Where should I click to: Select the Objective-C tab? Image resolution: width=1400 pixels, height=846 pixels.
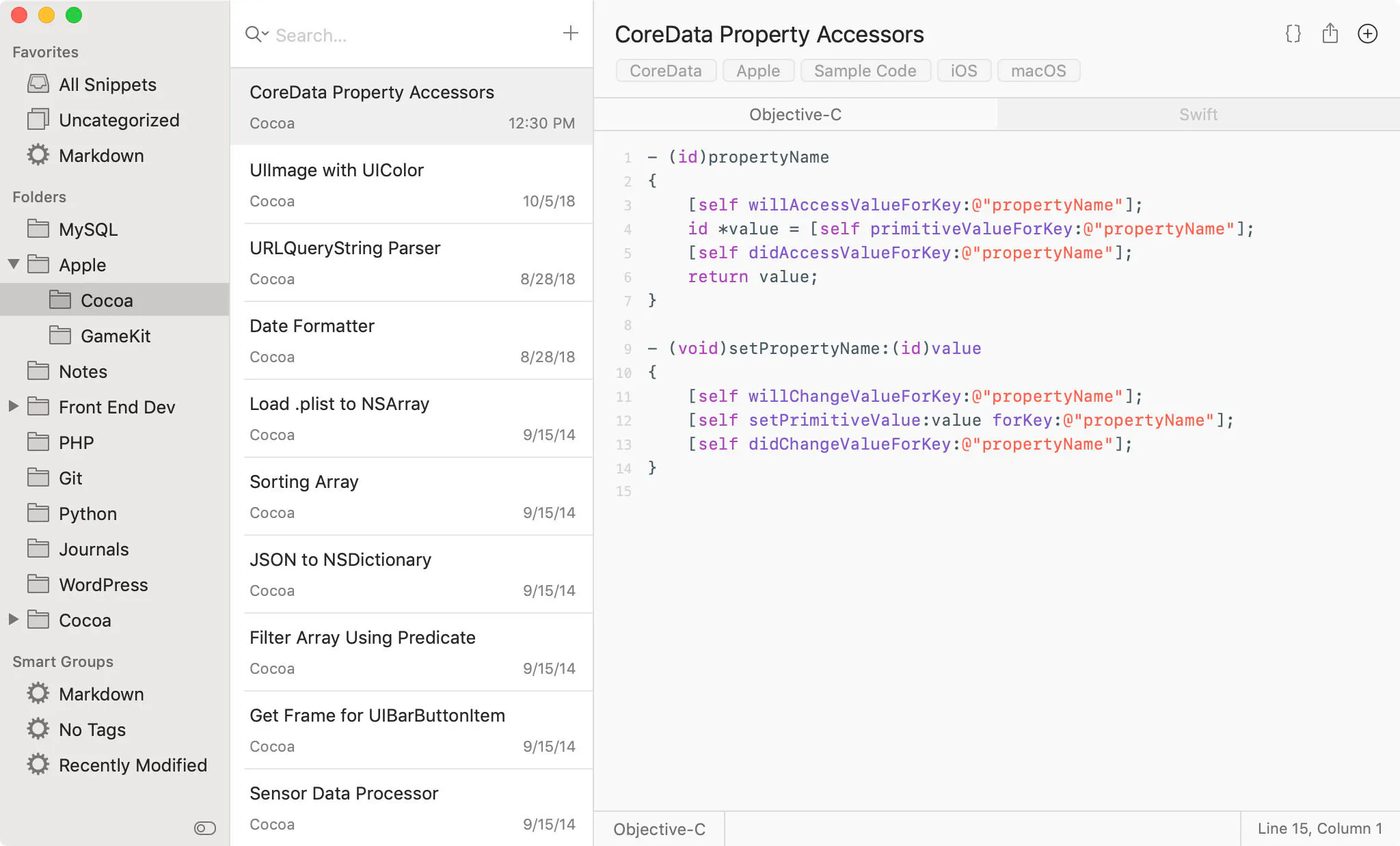[x=795, y=114]
